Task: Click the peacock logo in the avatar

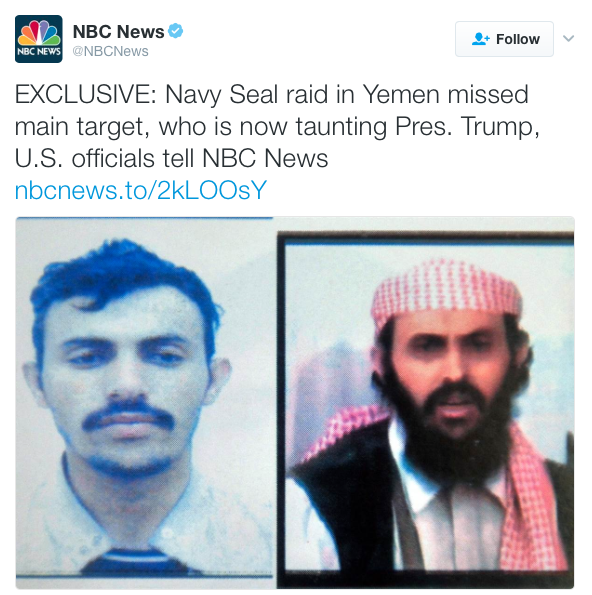Action: 39,33
